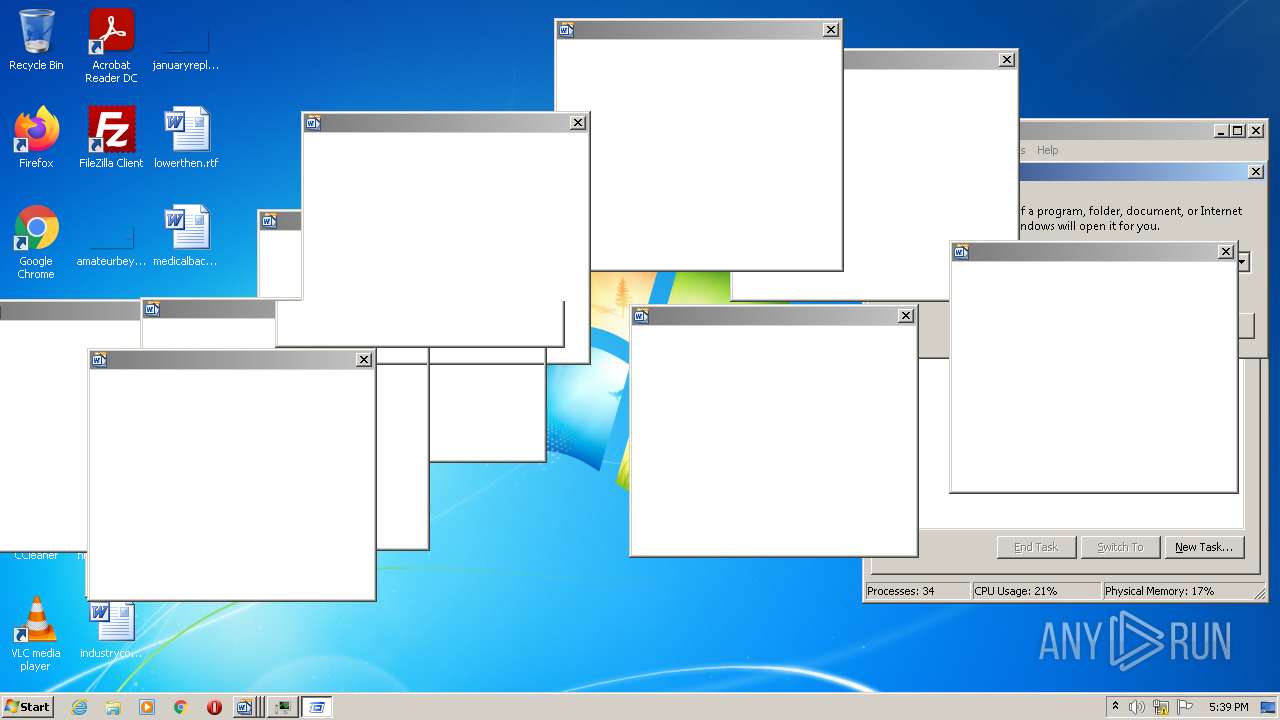The image size is (1280, 720).
Task: Open the volume speaker tray icon
Action: pos(1137,707)
